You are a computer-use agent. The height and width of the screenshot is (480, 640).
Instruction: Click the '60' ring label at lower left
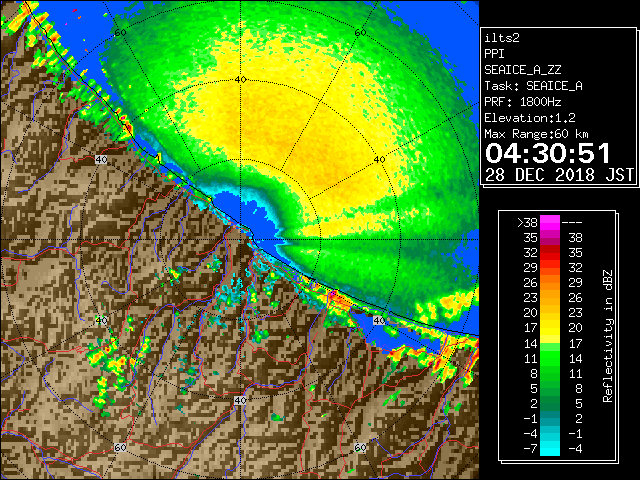(x=120, y=448)
